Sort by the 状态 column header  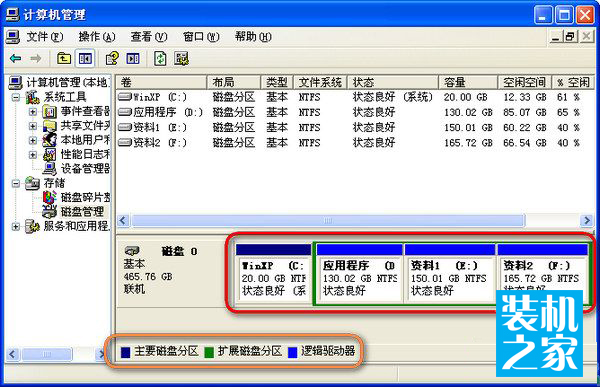click(393, 82)
